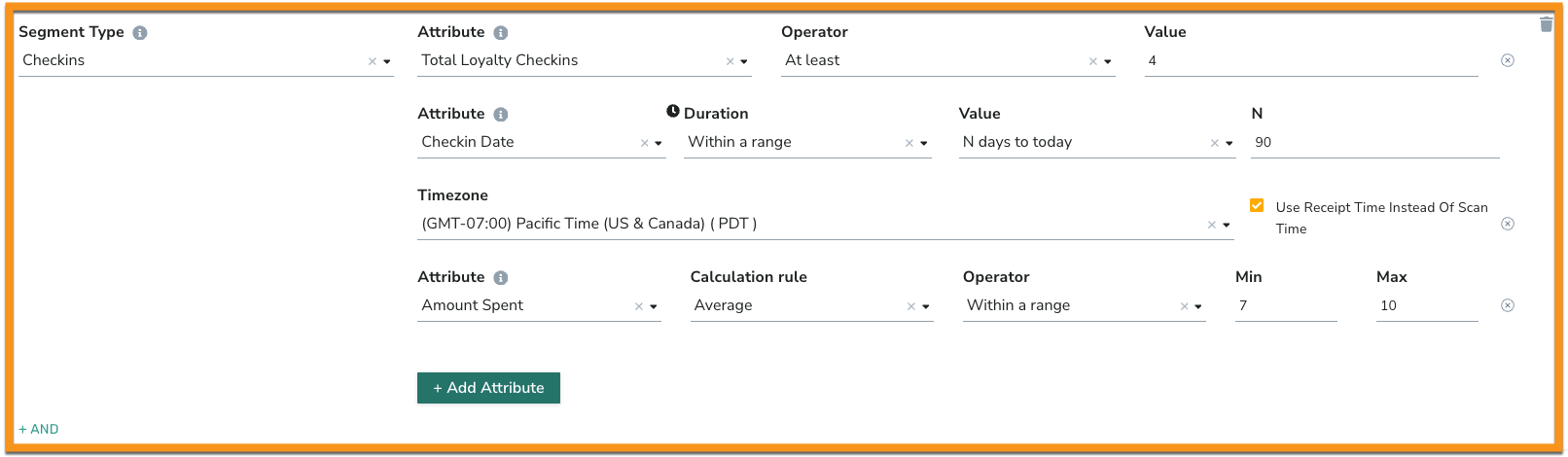Remove the Amount Spent attribute row
This screenshot has width=1568, height=457.
(x=1508, y=305)
